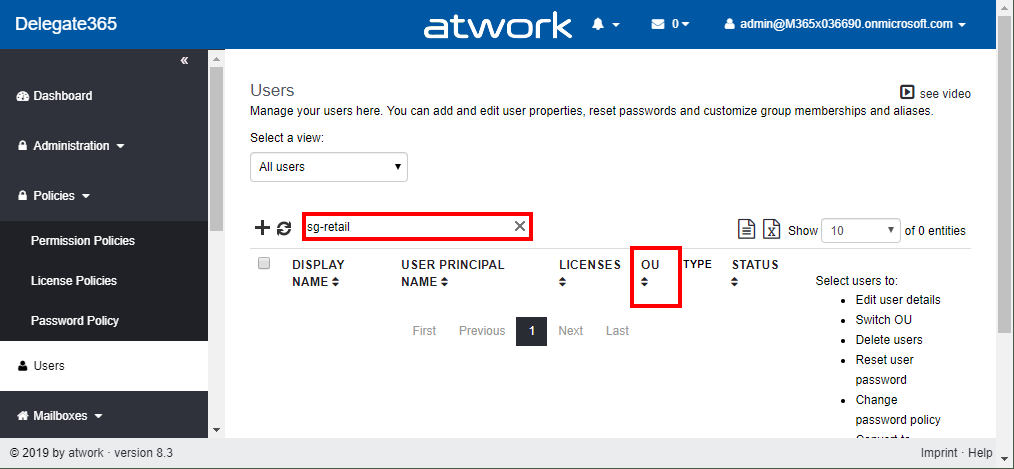1014x469 pixels.
Task: Clear the search field with X icon
Action: (520, 226)
